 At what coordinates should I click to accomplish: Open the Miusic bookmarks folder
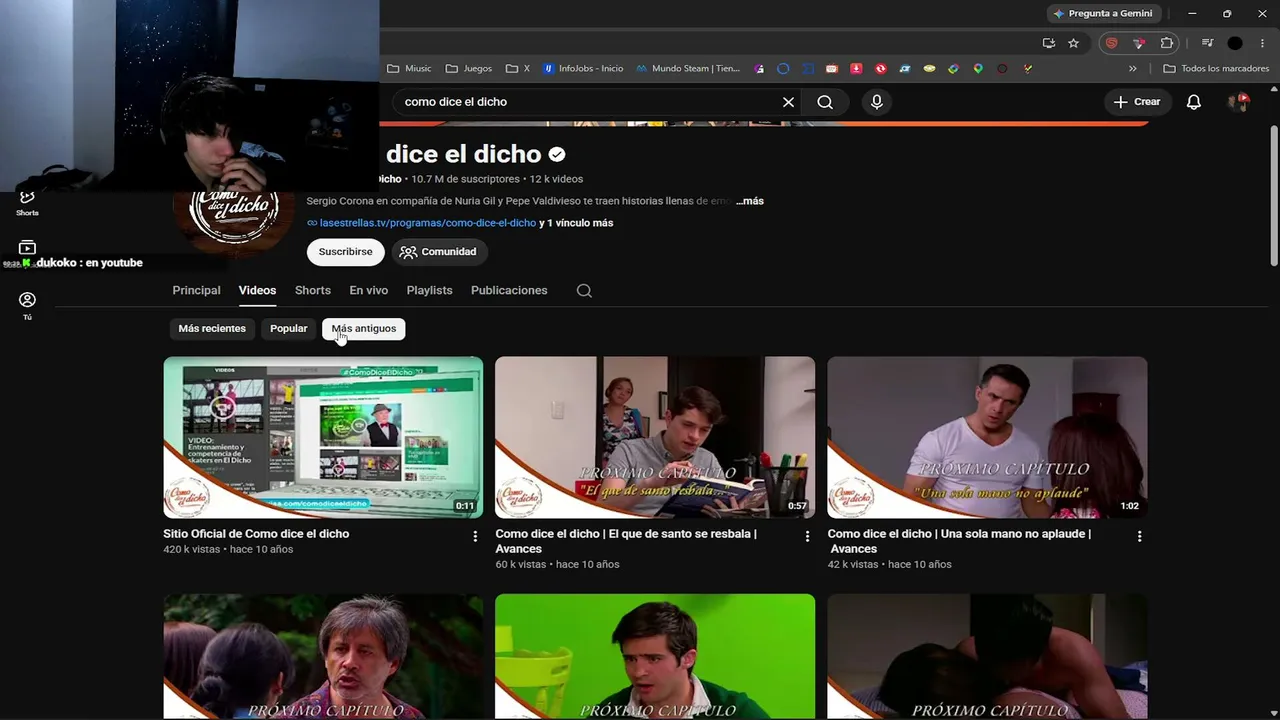409,69
